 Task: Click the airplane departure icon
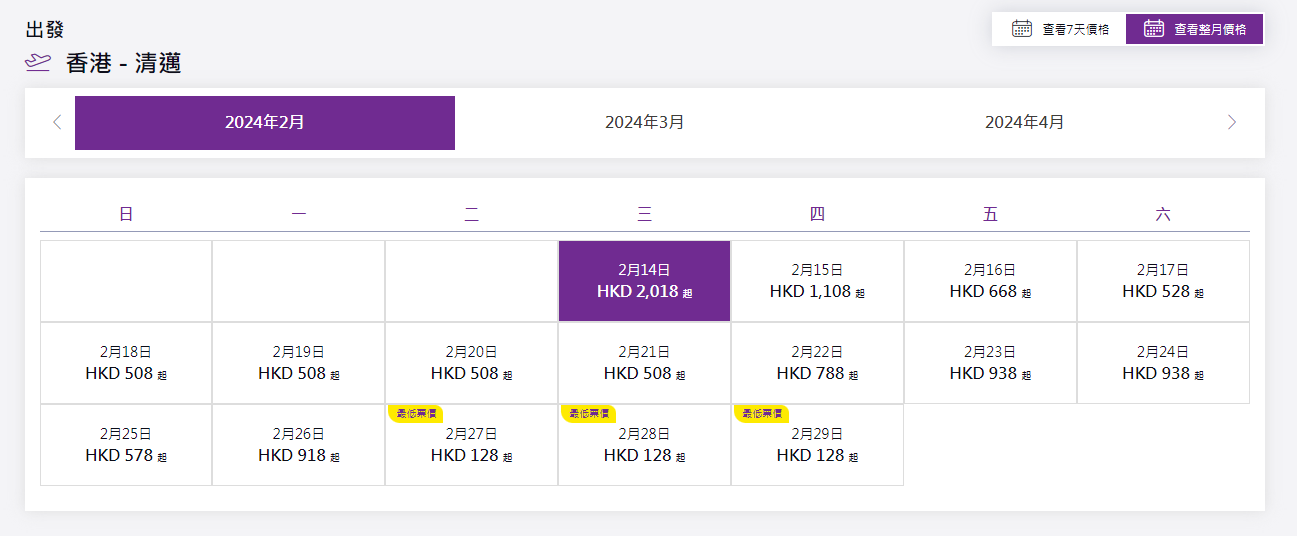(37, 63)
